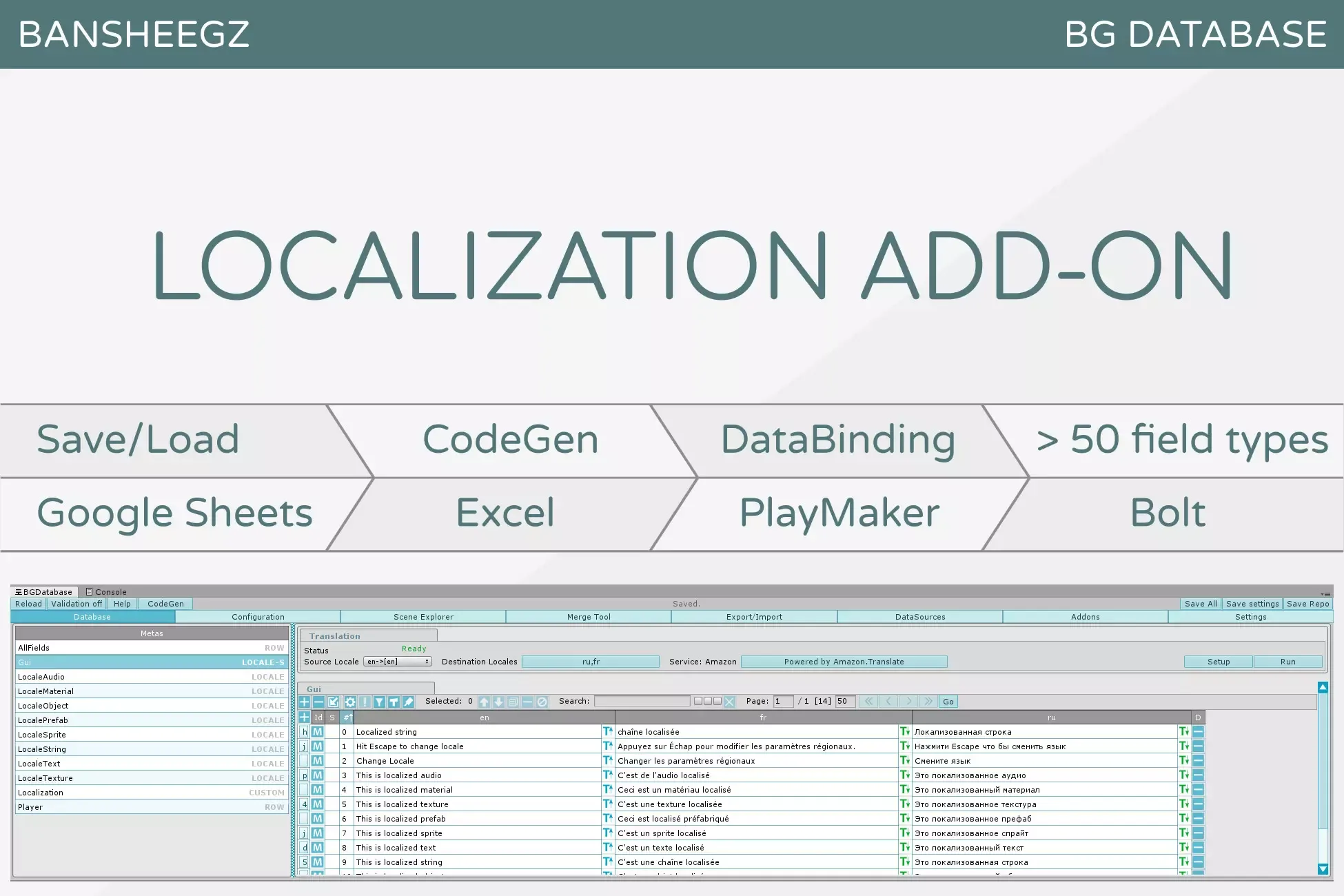The width and height of the screenshot is (1344, 896).
Task: Open the DataSources tab
Action: pyautogui.click(x=919, y=617)
